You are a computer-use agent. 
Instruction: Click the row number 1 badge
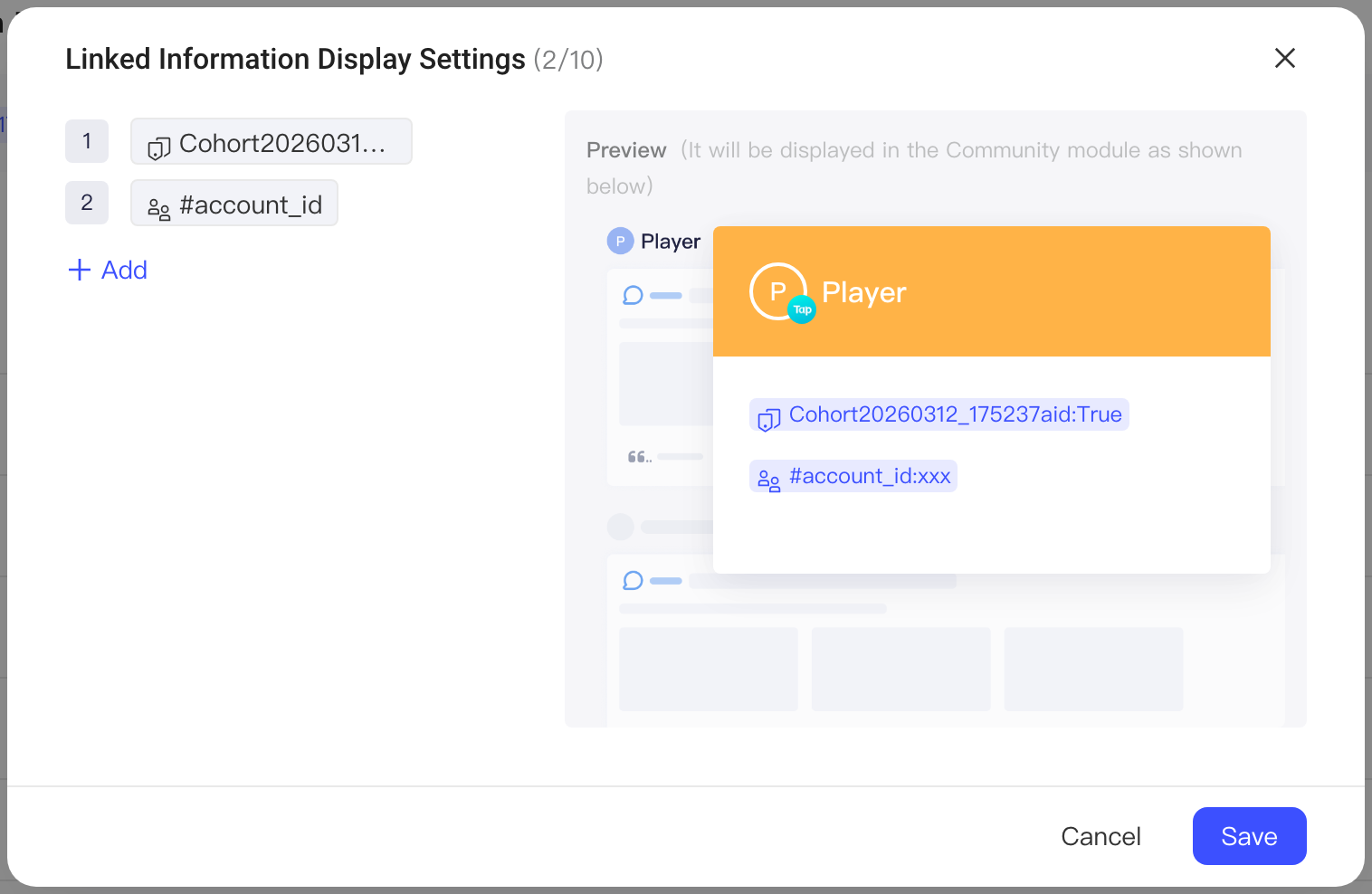[x=87, y=141]
